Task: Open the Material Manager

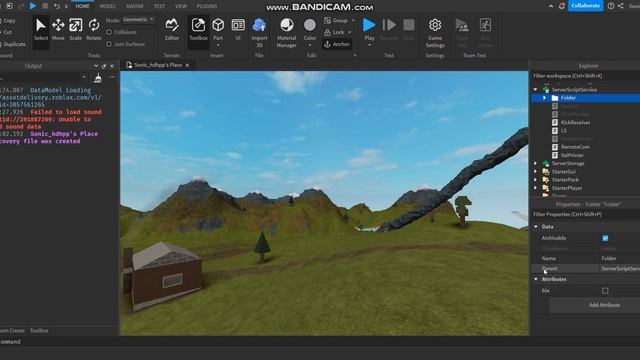Action: (287, 33)
